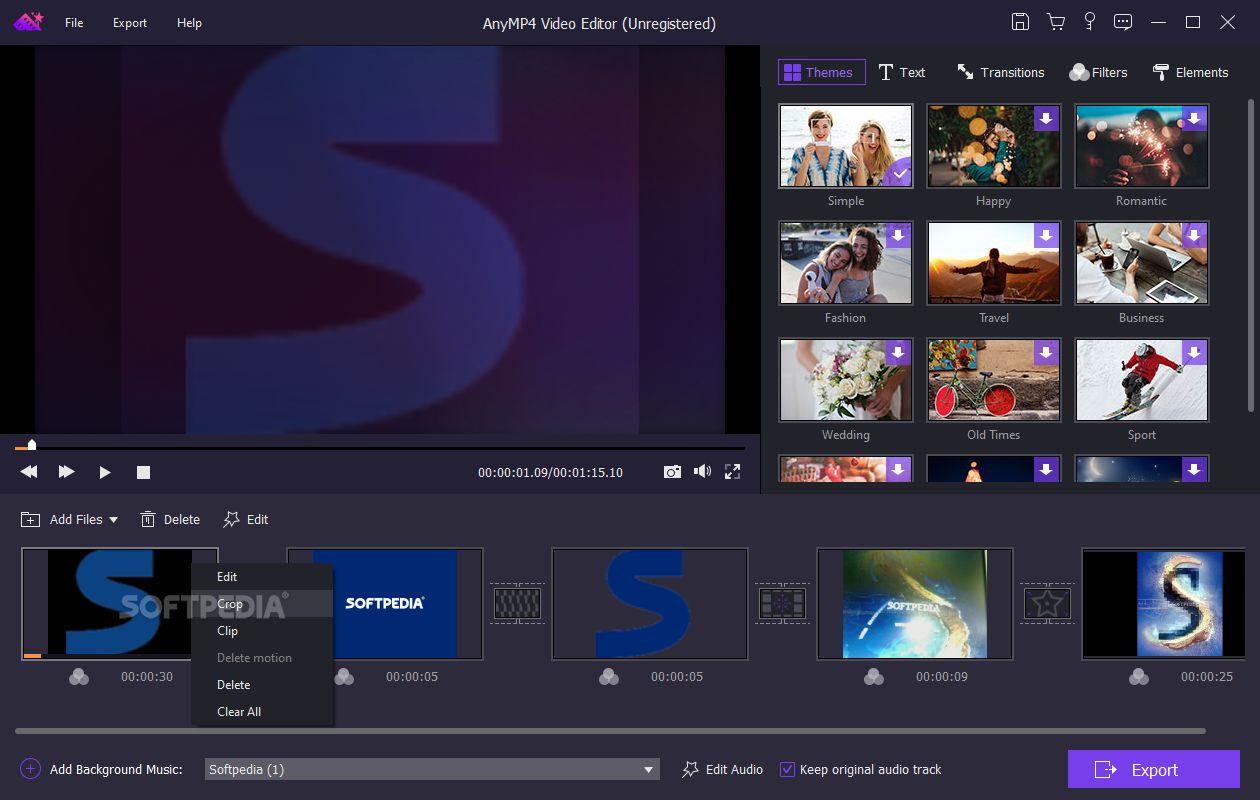The image size is (1260, 800).
Task: Select the Wedding theme thumbnail
Action: 845,380
